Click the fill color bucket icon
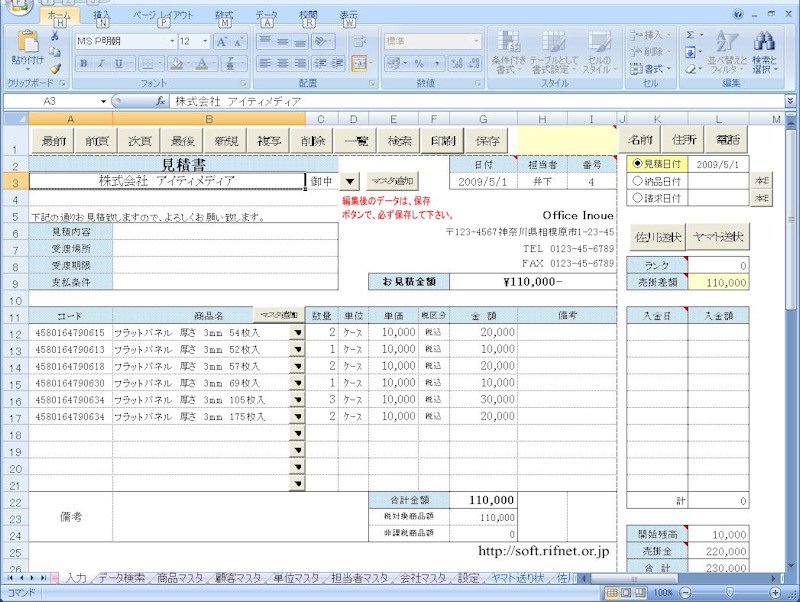Viewport: 800px width, 602px height. pos(176,64)
